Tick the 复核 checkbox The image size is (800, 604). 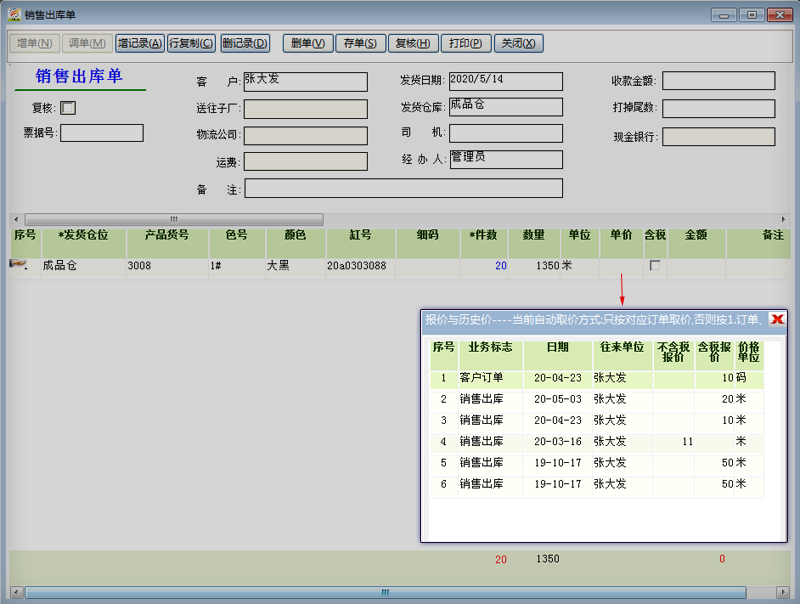tap(68, 108)
